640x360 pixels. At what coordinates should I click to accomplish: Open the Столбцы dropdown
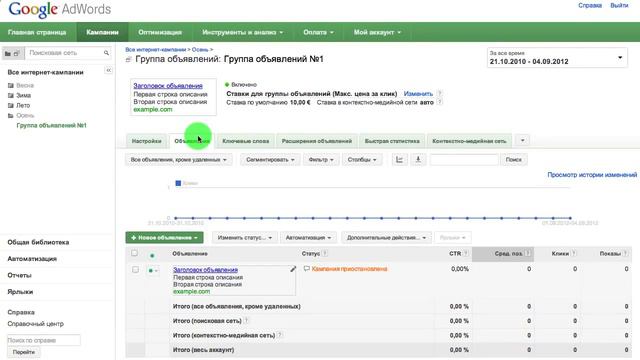(362, 160)
